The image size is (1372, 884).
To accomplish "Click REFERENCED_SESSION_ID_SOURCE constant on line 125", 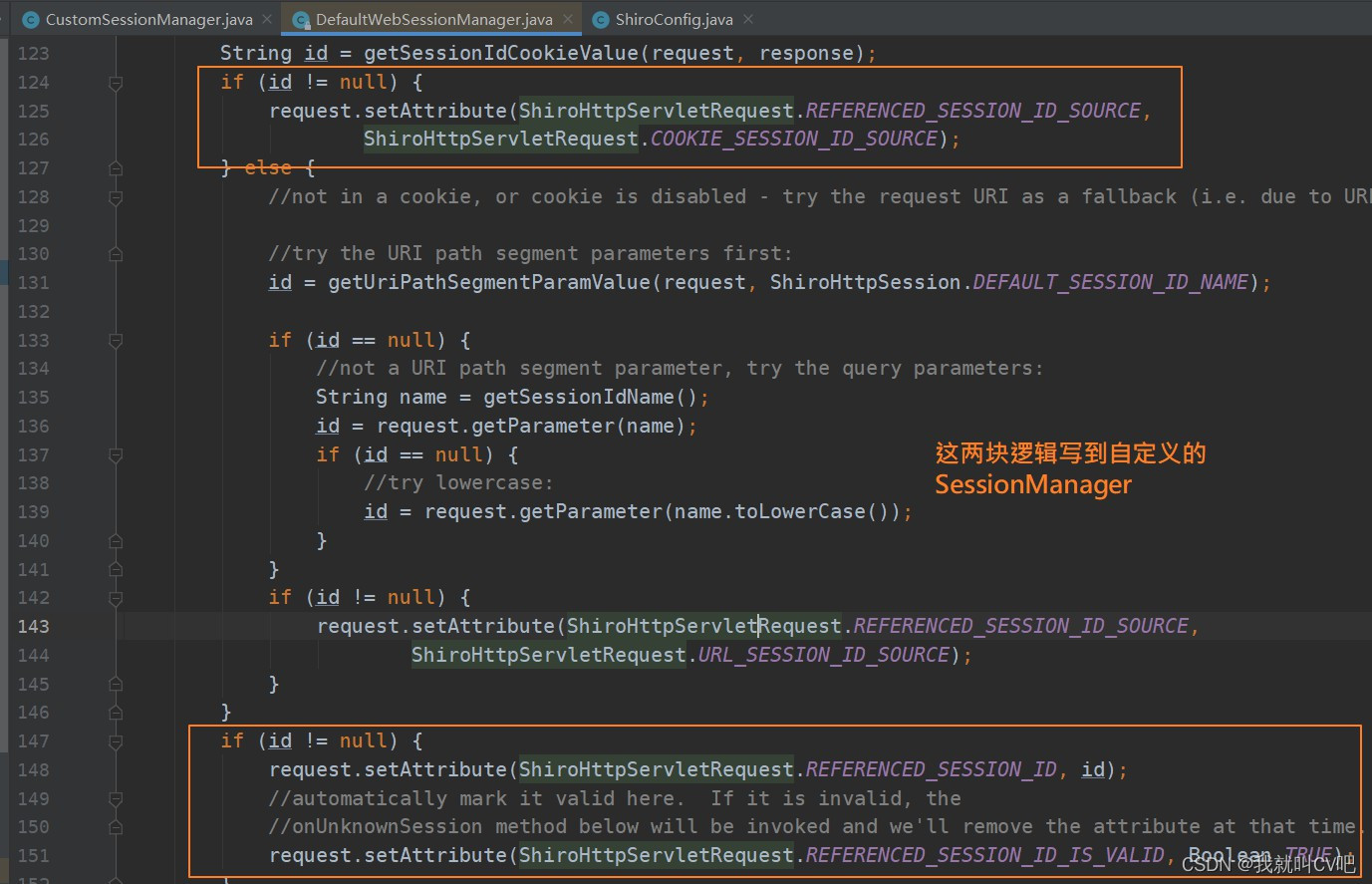I will click(972, 111).
